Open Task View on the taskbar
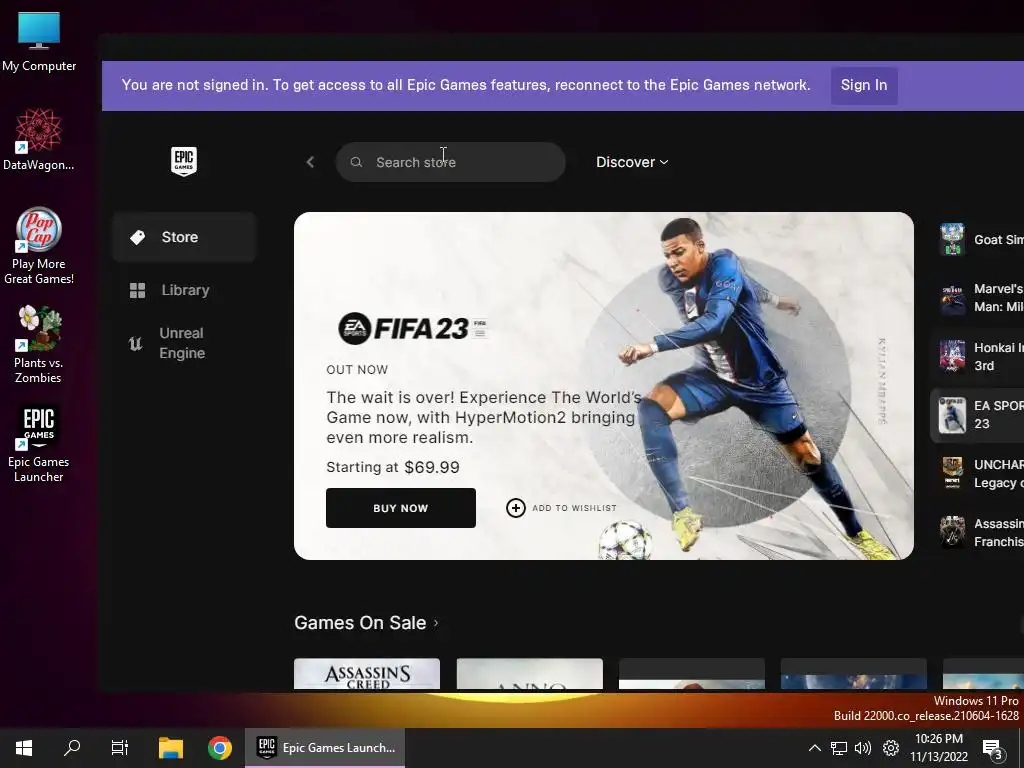The image size is (1024, 768). pos(120,748)
